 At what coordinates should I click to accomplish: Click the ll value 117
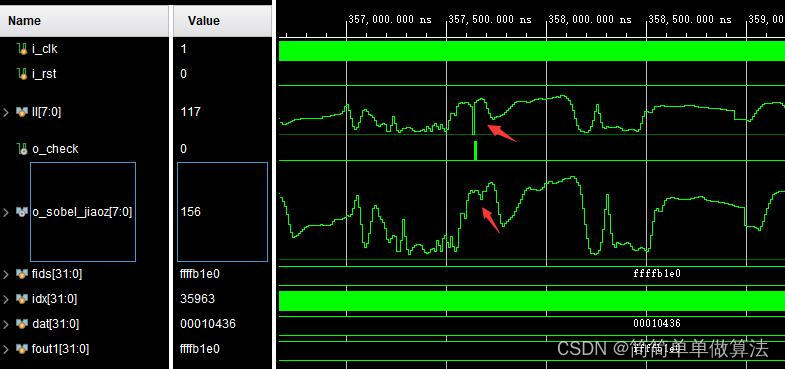[x=190, y=112]
